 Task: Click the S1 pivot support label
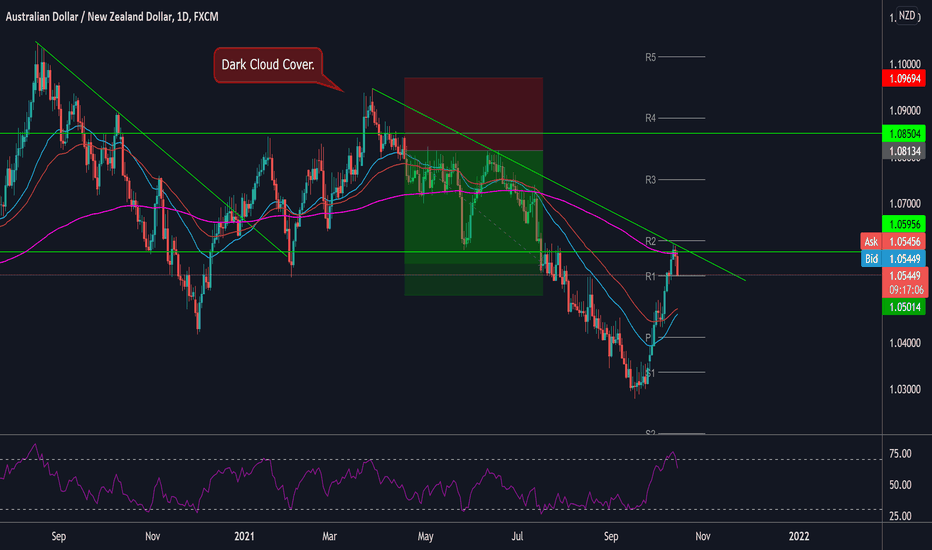(651, 373)
